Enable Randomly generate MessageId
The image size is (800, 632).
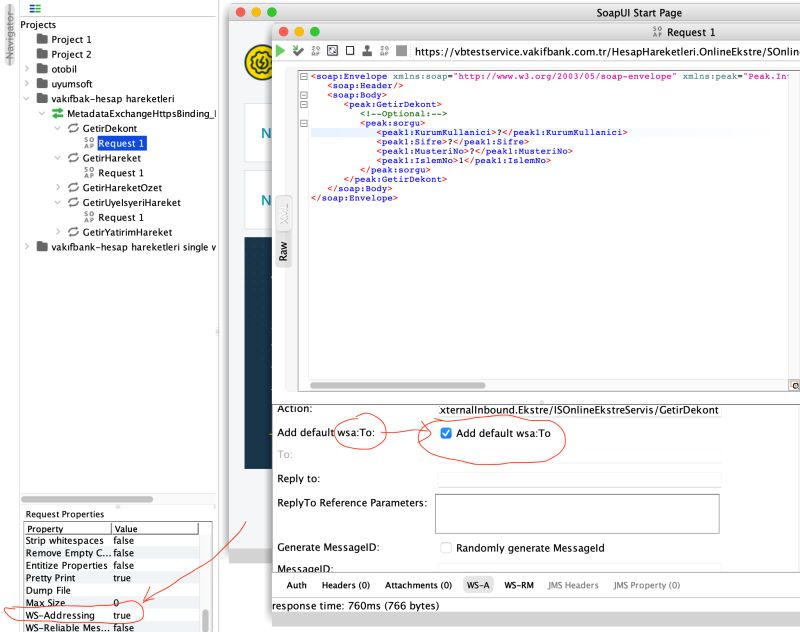(446, 547)
